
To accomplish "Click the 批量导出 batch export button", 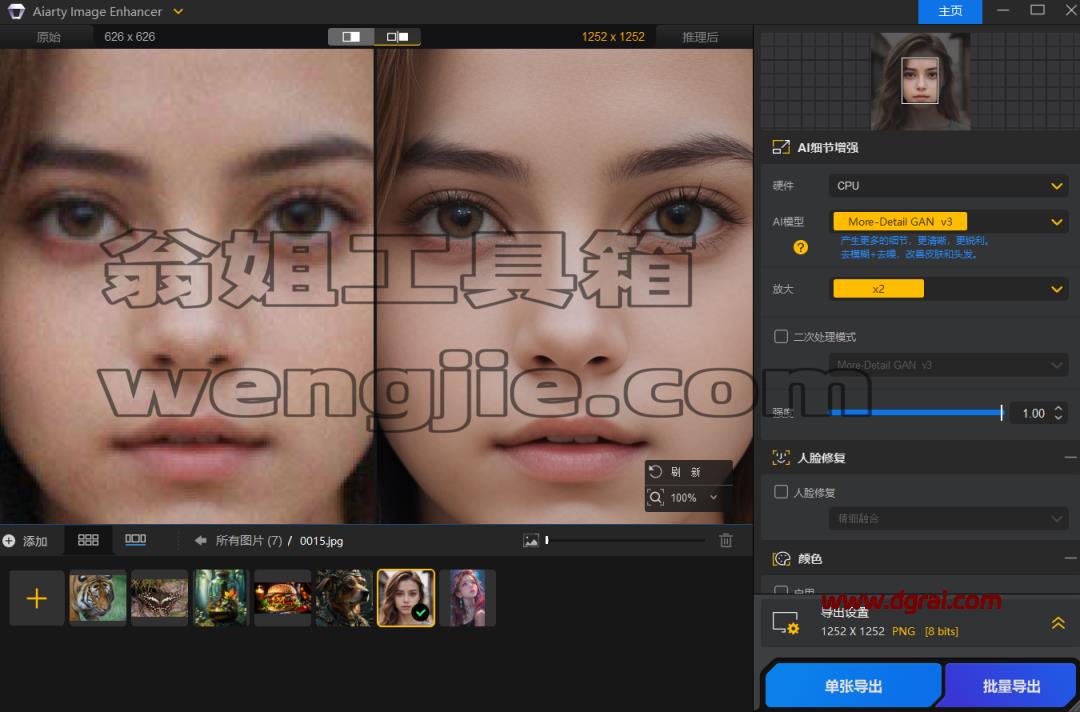I will (1010, 686).
